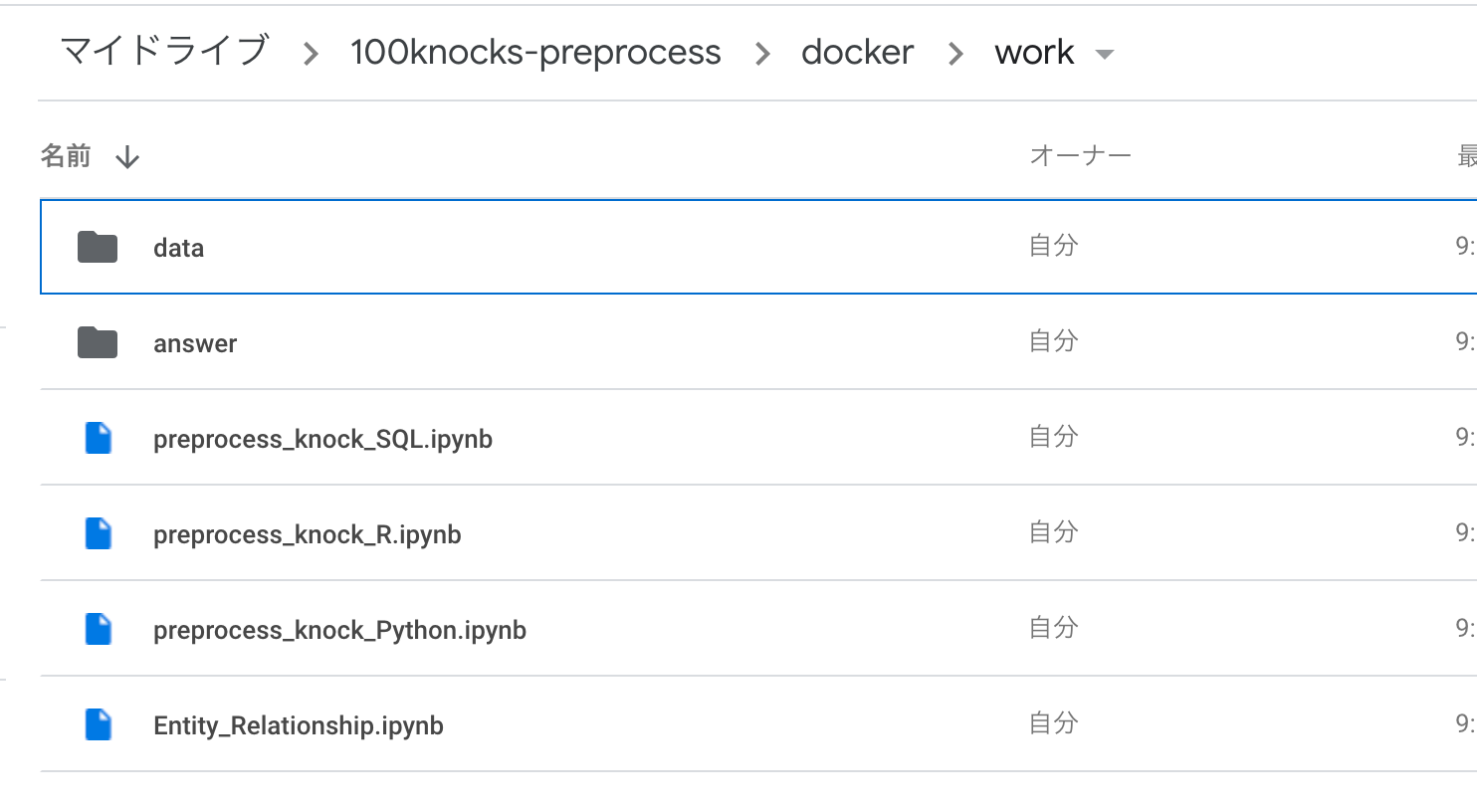Select Entity_Relationship.ipynb file name
The height and width of the screenshot is (812, 1477).
click(299, 725)
